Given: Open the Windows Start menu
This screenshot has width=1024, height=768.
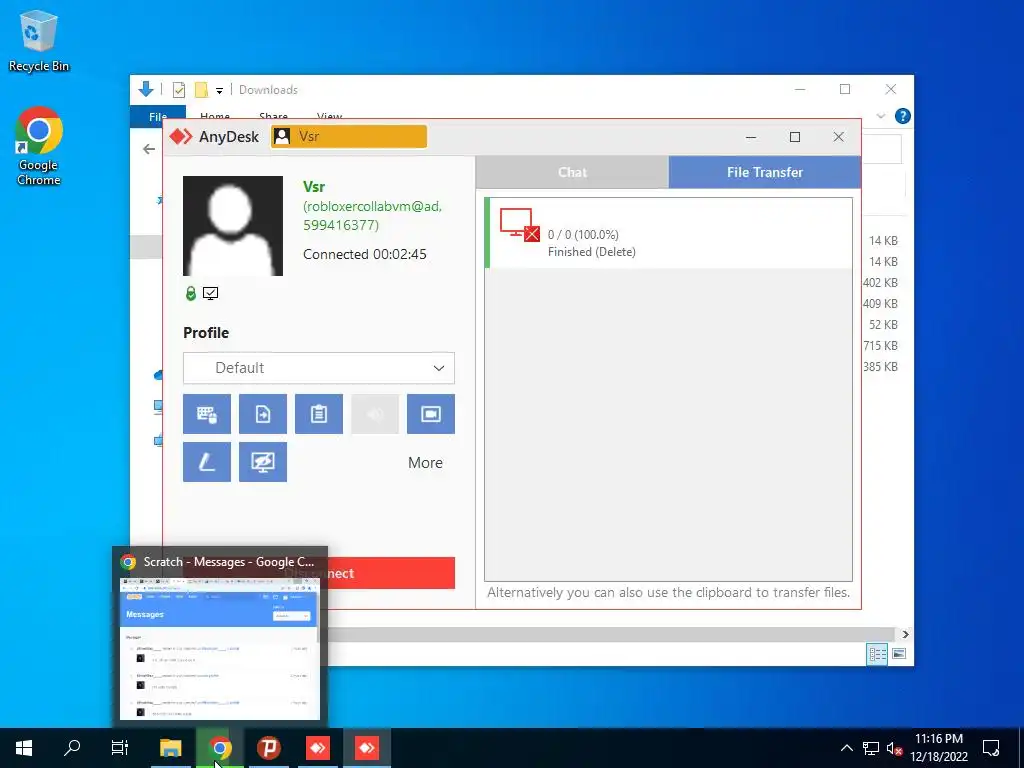Looking at the screenshot, I should [x=24, y=748].
